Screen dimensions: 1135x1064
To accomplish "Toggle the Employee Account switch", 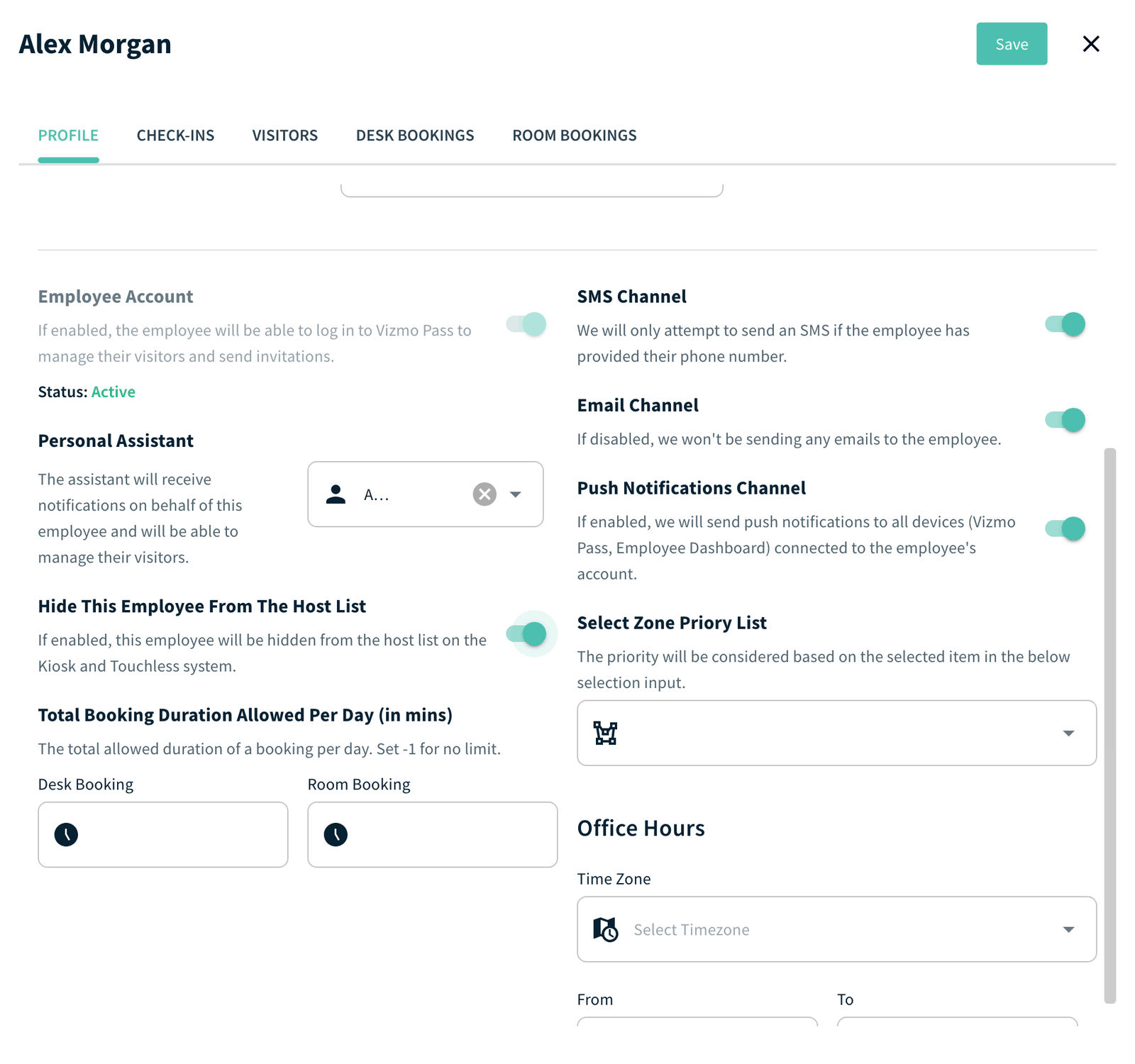I will [x=526, y=324].
